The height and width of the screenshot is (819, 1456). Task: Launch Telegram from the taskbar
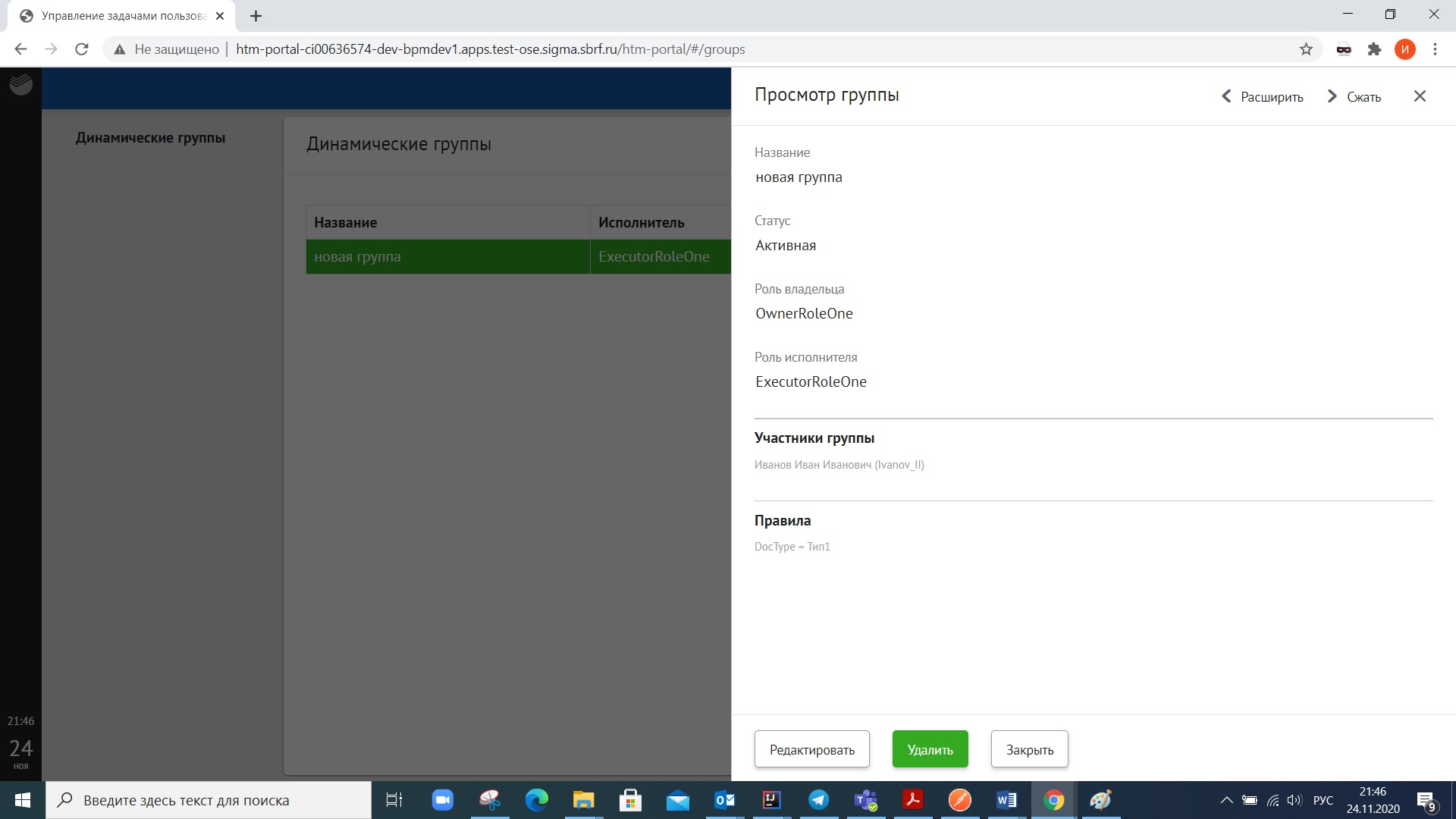[x=818, y=800]
